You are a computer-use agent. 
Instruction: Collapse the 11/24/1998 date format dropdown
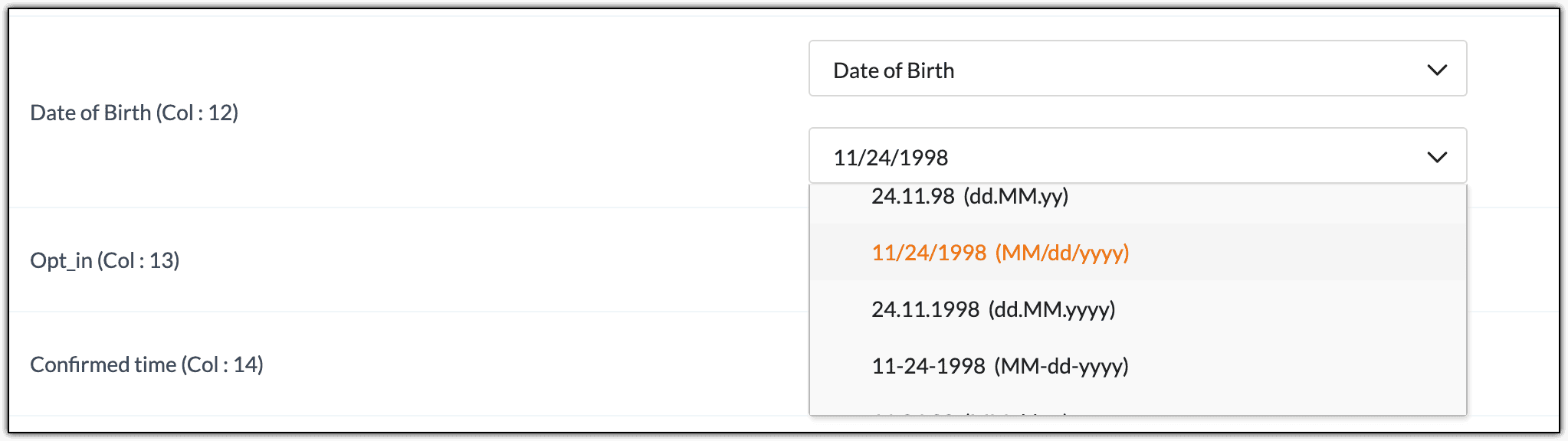click(1137, 156)
